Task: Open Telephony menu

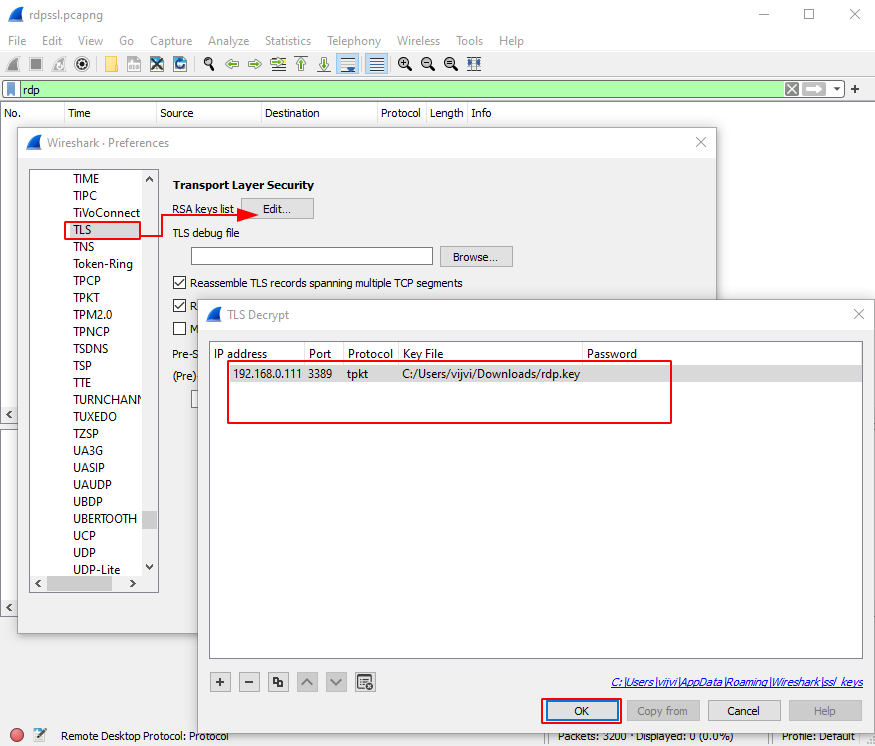Action: click(x=354, y=41)
